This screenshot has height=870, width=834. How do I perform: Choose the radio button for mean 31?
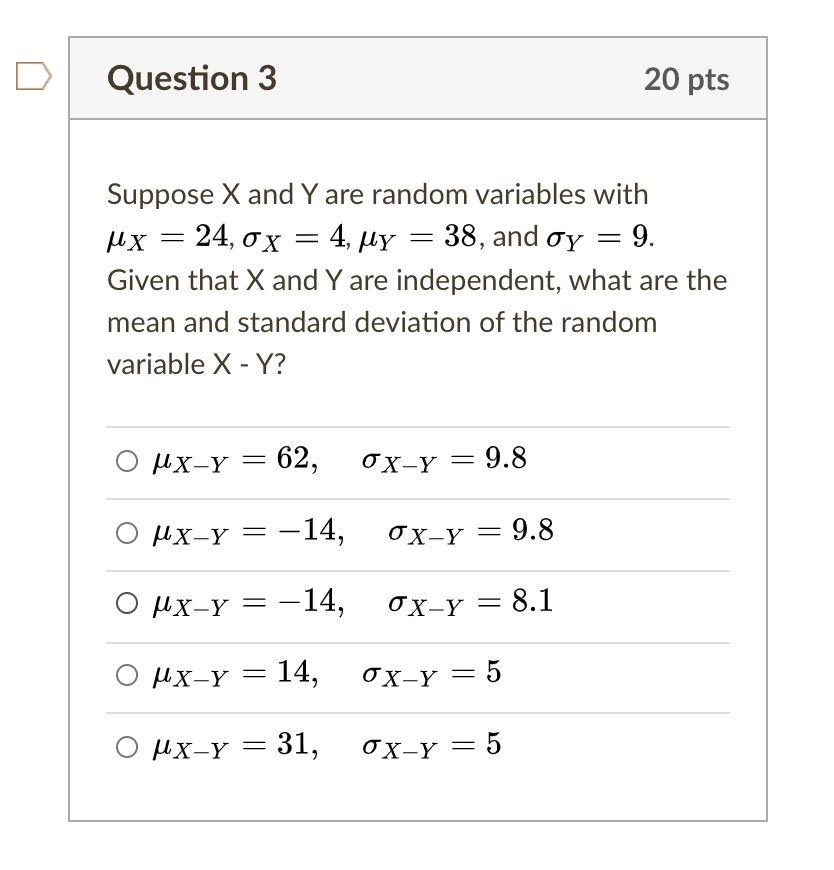127,747
